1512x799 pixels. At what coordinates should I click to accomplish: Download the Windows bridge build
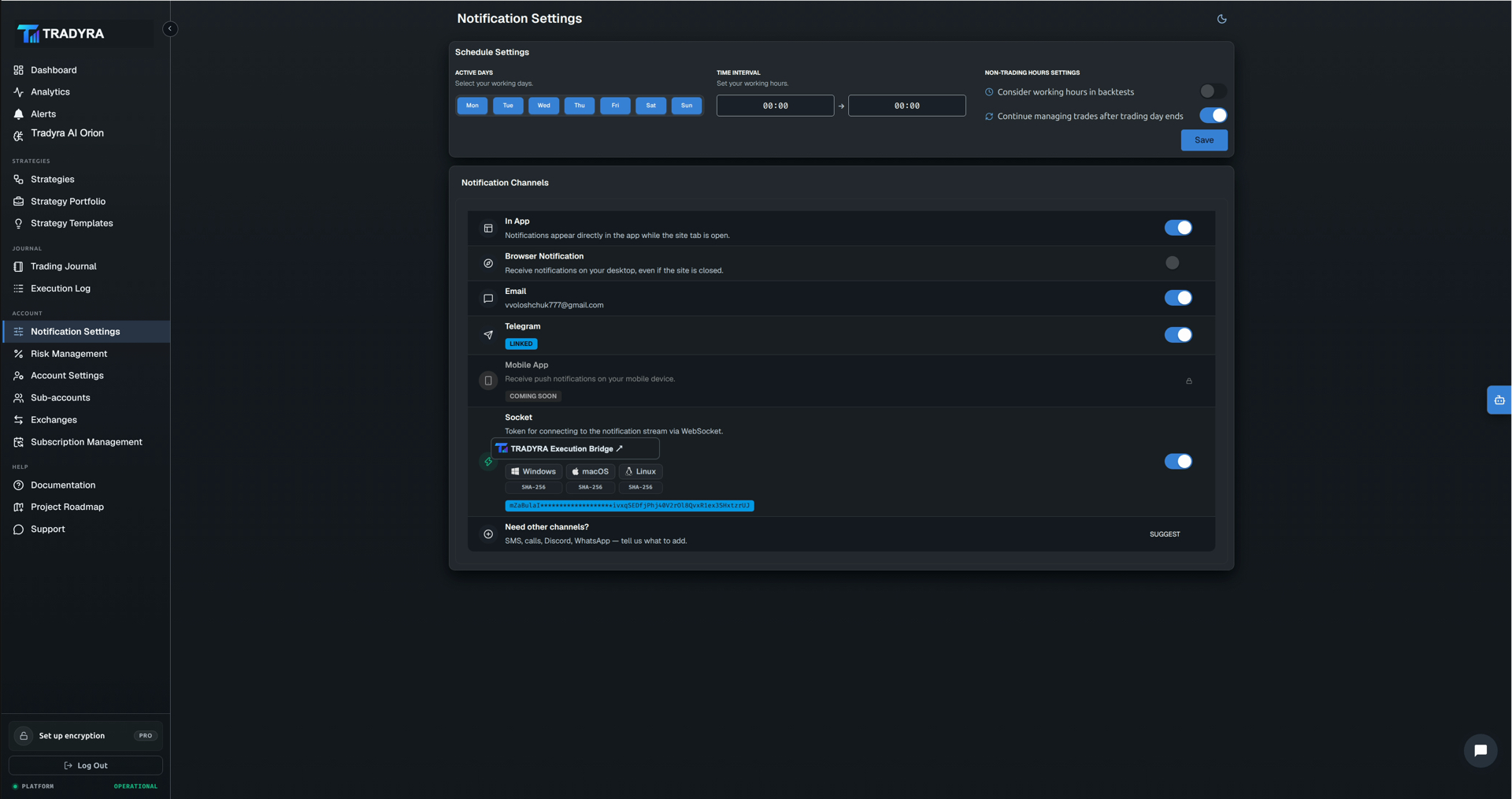tap(533, 471)
